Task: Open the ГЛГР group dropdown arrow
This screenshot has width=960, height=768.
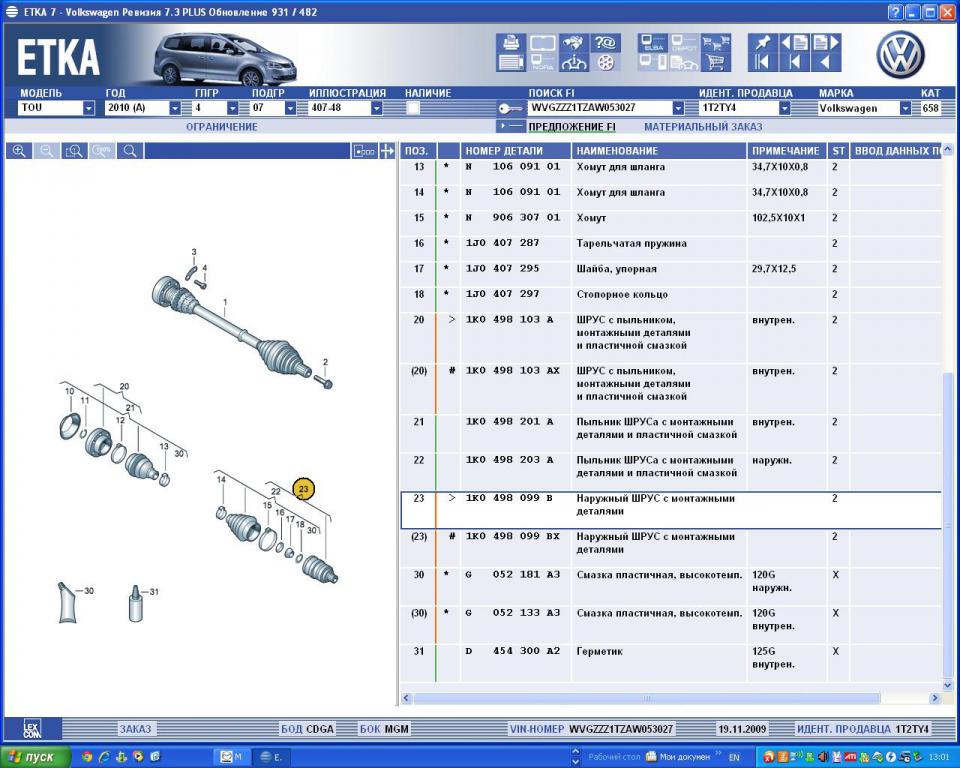Action: click(233, 108)
